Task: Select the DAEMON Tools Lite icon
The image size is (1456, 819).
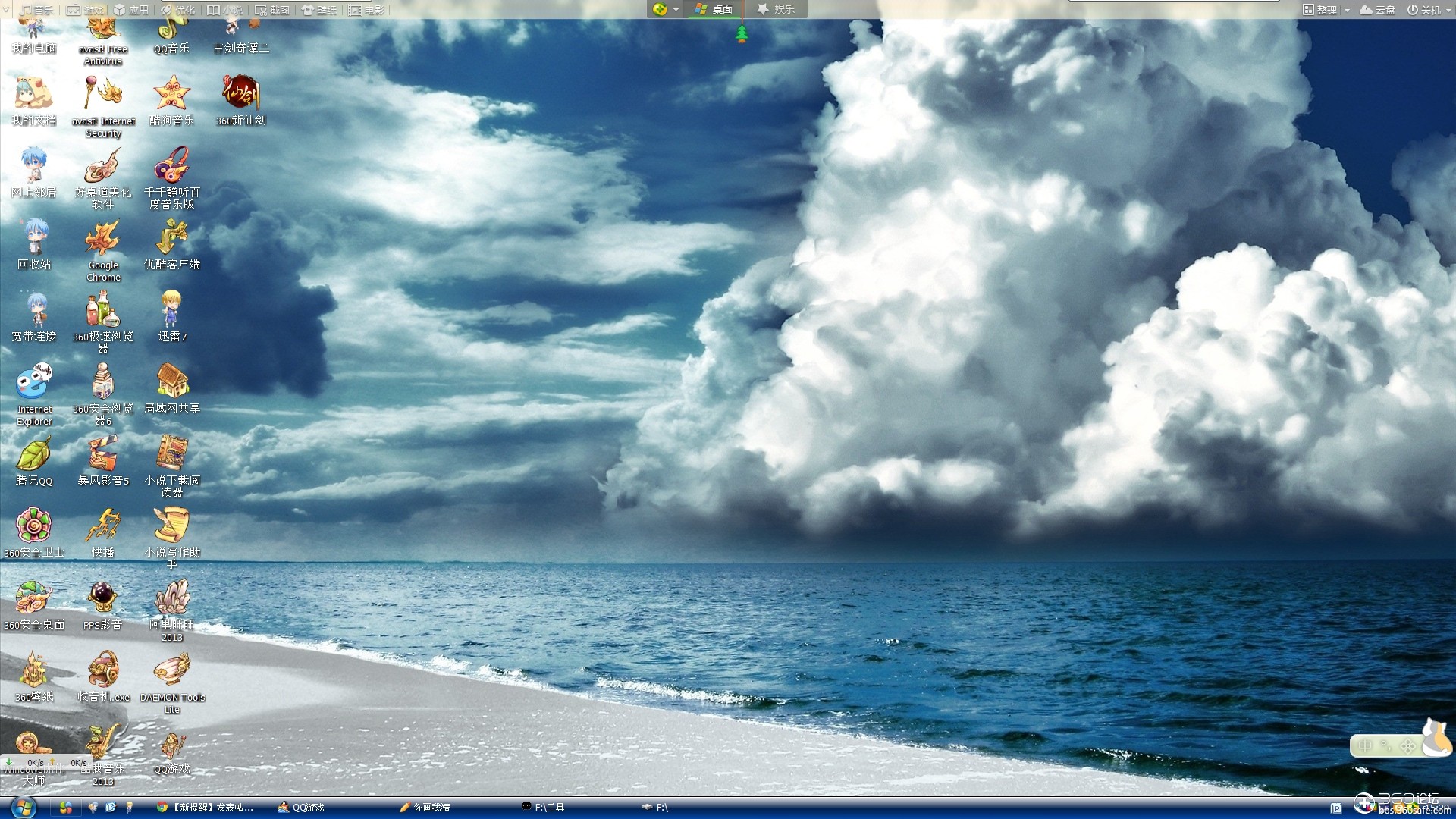Action: point(172,682)
